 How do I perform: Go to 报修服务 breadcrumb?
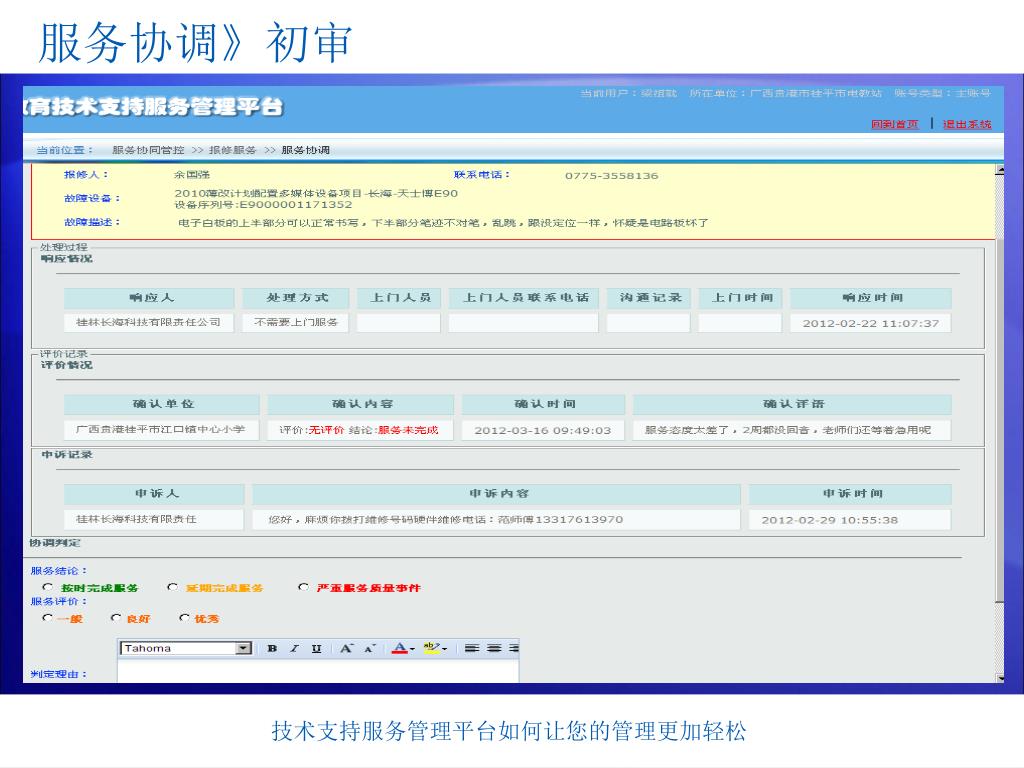pos(232,150)
